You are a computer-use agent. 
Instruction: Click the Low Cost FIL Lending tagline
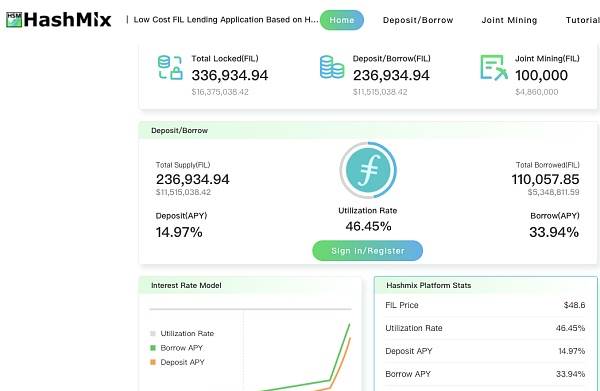point(226,20)
